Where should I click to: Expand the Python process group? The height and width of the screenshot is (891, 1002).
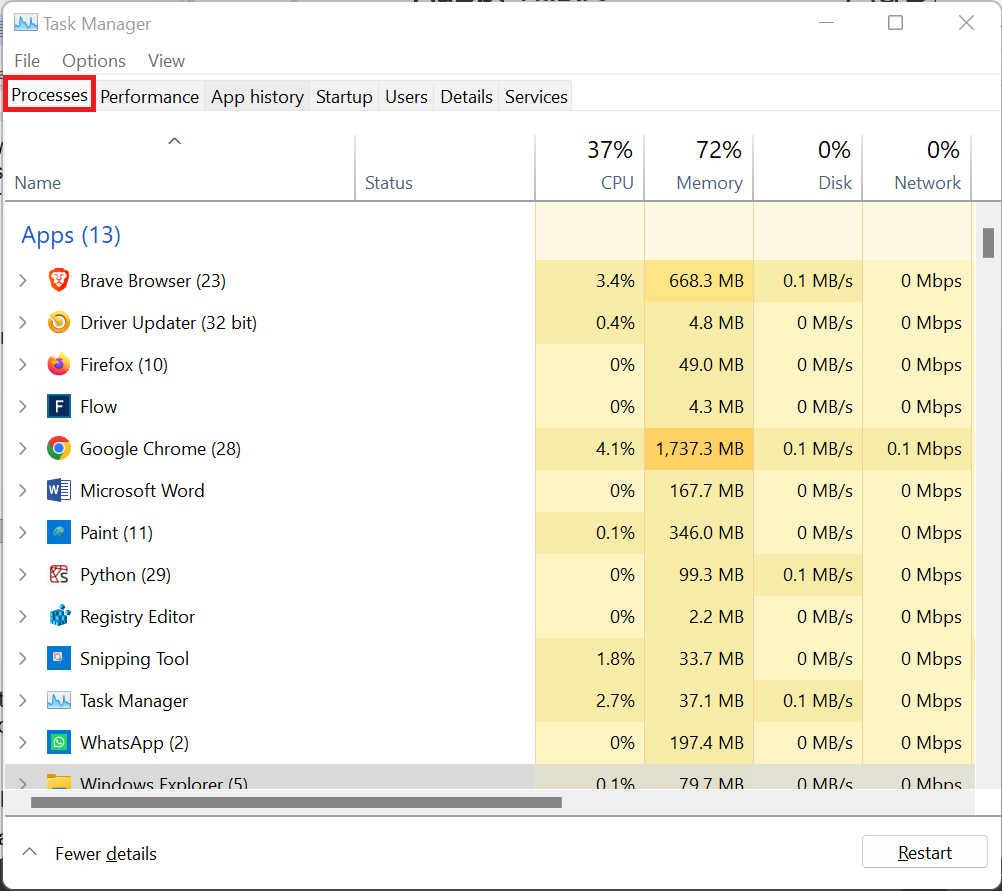click(23, 575)
